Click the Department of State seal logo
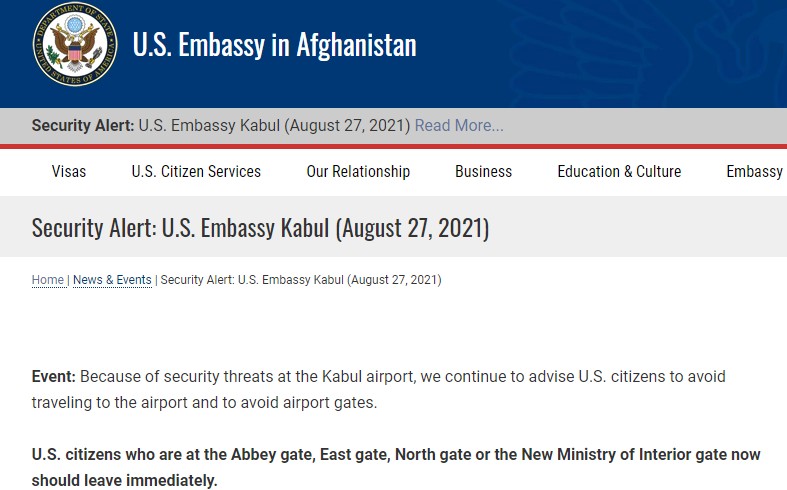Image resolution: width=787 pixels, height=490 pixels. point(74,45)
